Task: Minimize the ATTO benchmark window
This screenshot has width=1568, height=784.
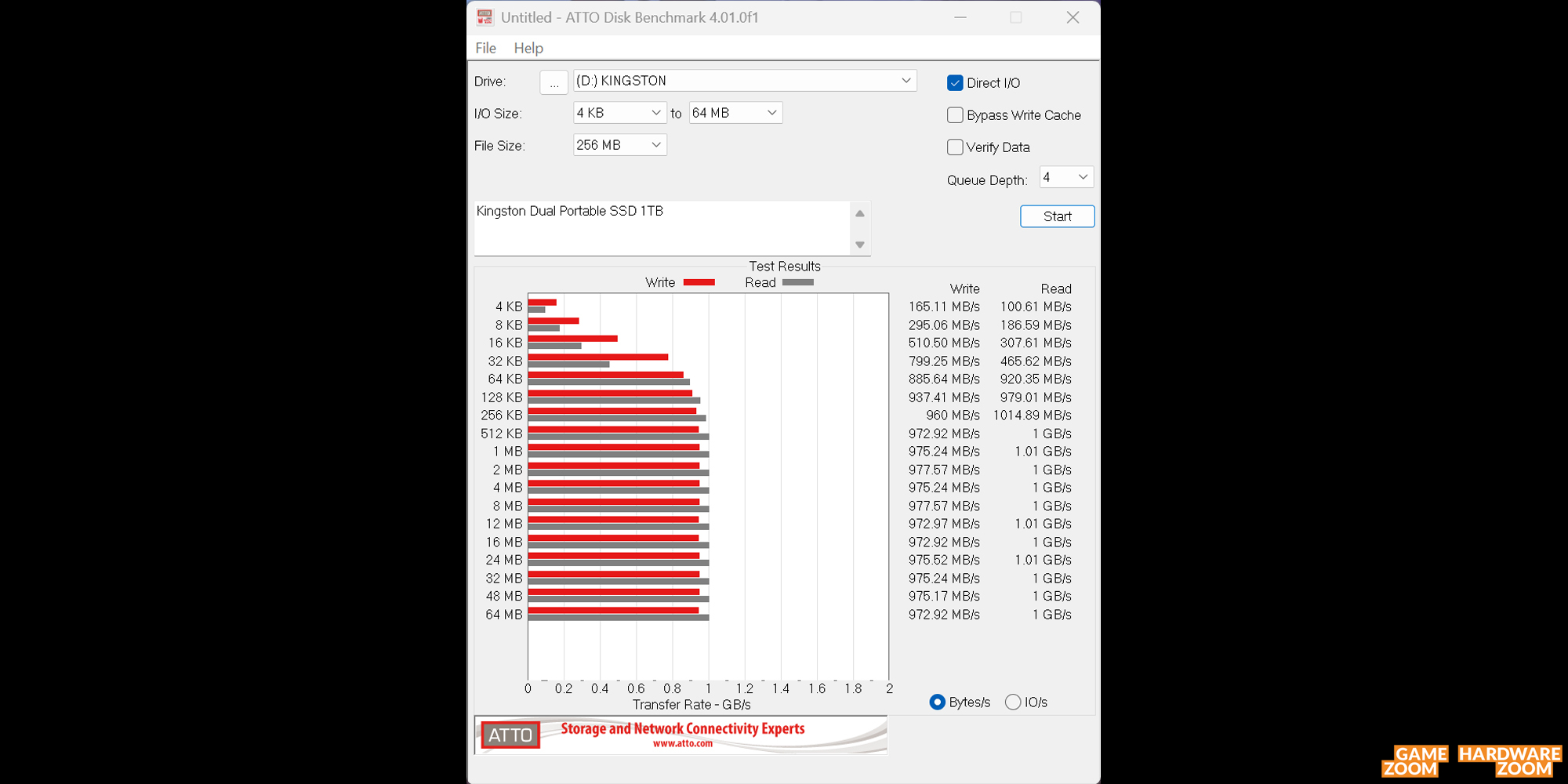Action: pos(960,17)
